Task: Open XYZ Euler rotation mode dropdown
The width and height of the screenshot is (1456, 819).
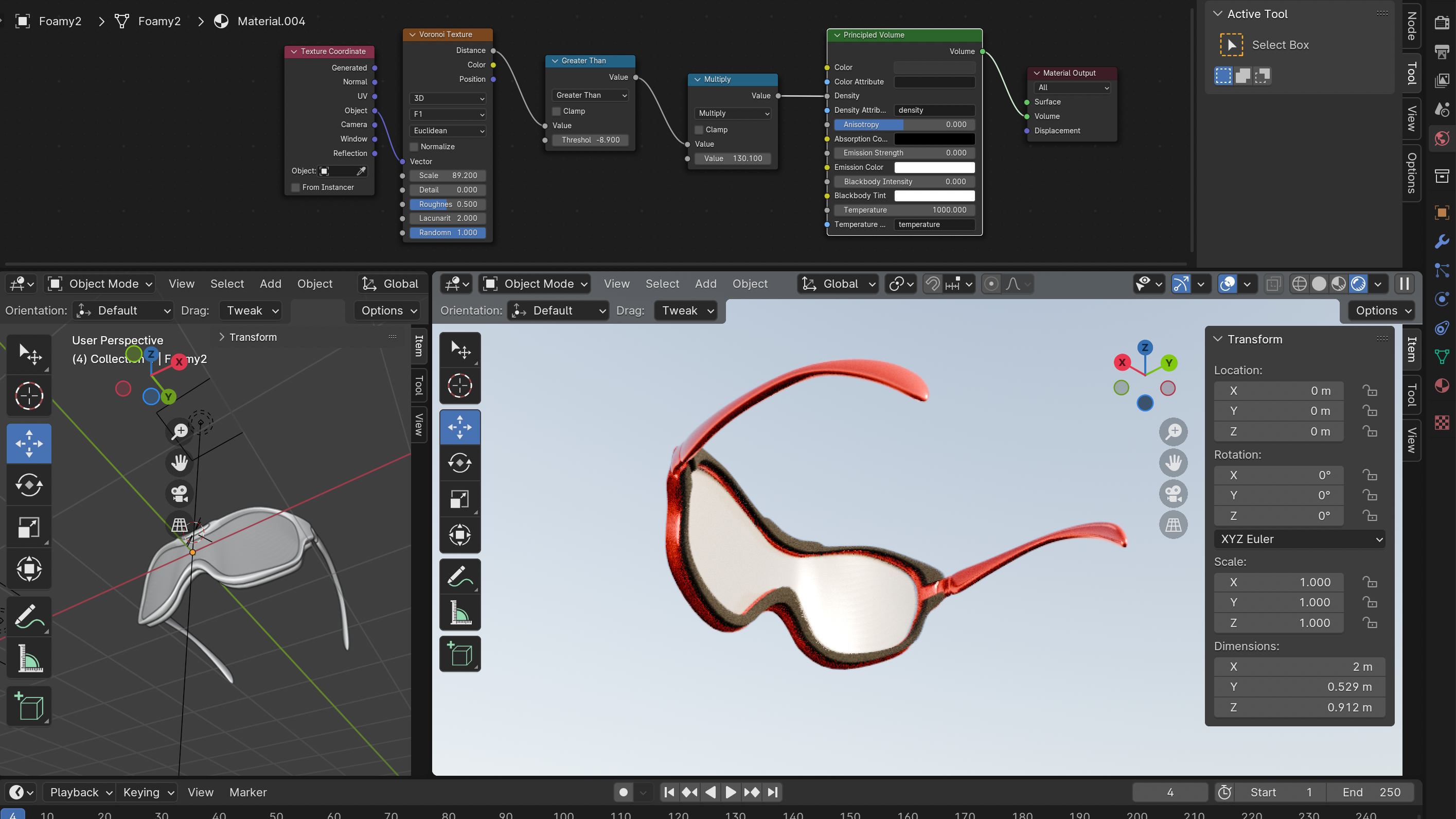Action: tap(1299, 539)
